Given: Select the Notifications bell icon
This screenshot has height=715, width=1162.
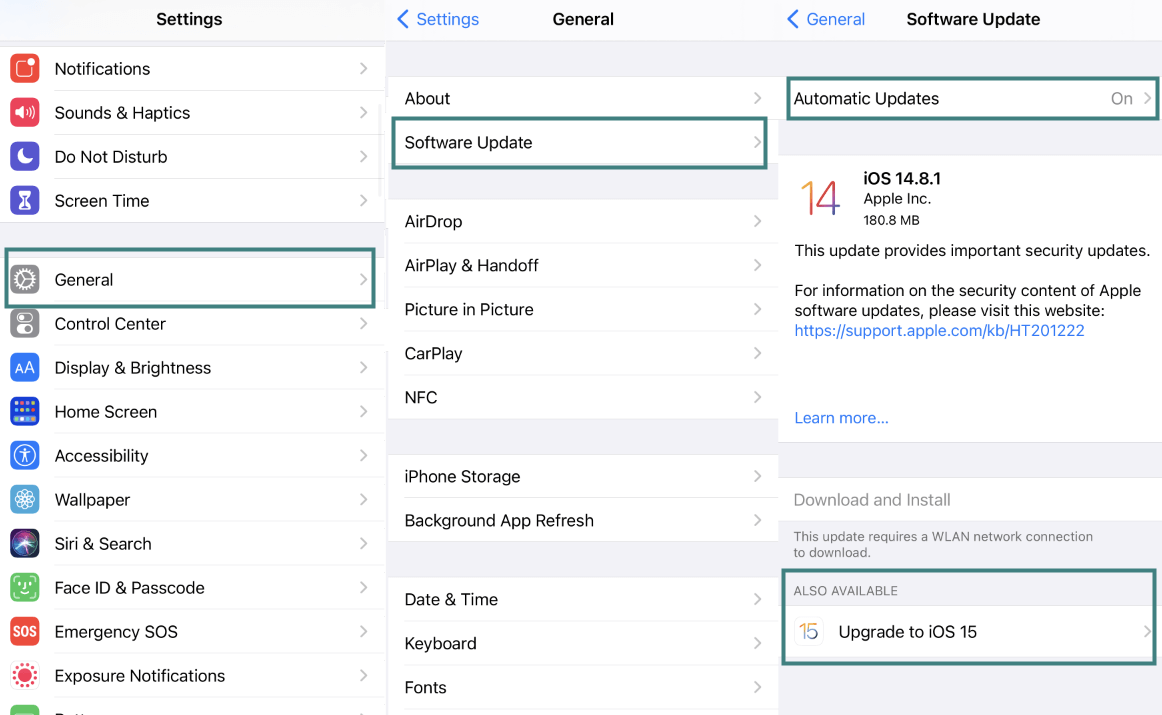Looking at the screenshot, I should [x=25, y=68].
